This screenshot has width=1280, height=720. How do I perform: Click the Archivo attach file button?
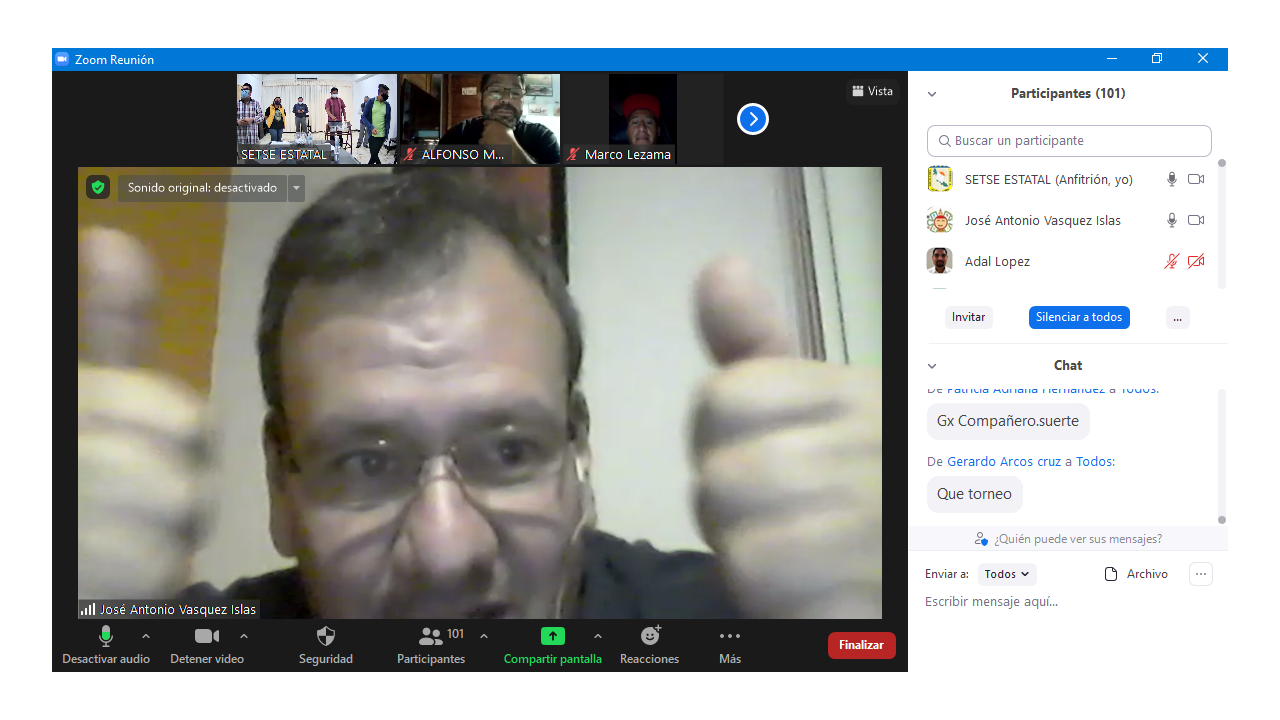(x=1136, y=574)
